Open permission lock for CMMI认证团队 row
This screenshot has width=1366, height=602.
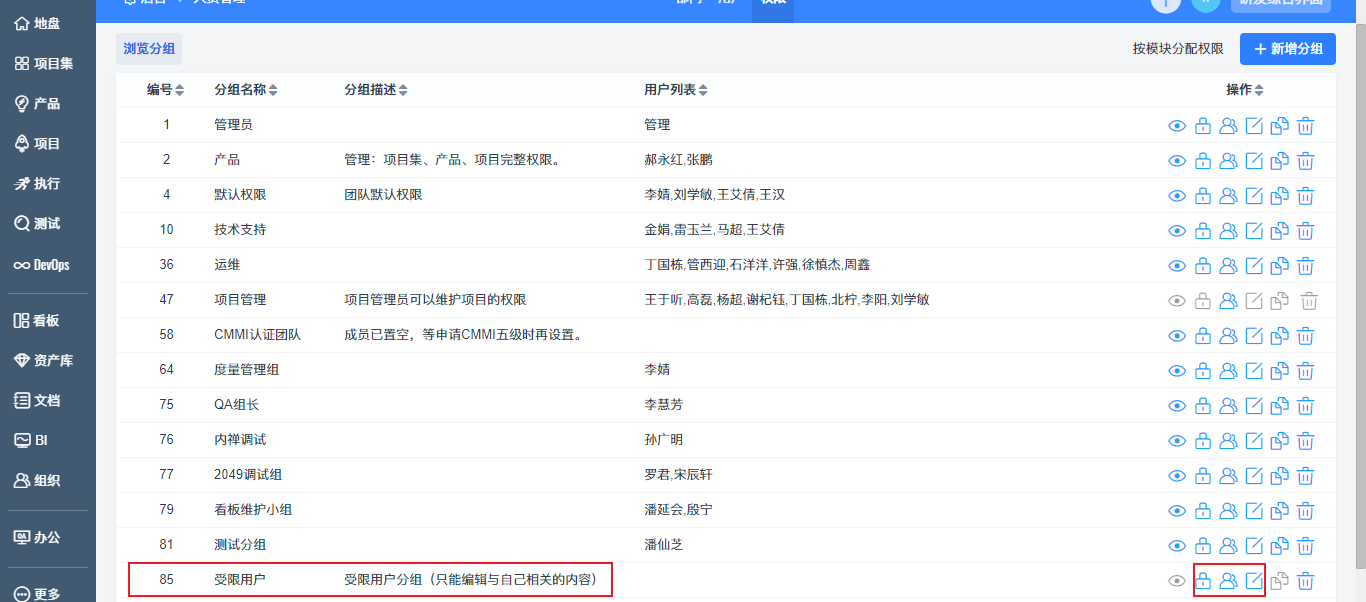pos(1203,336)
